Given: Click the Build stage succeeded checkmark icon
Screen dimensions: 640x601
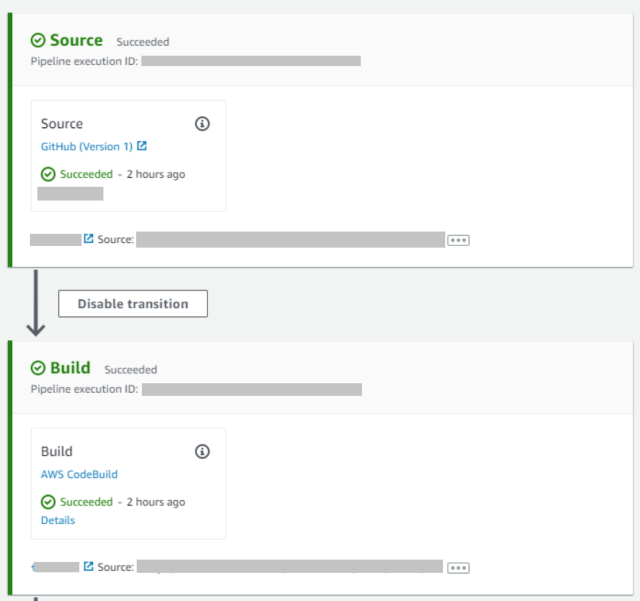Looking at the screenshot, I should [38, 368].
